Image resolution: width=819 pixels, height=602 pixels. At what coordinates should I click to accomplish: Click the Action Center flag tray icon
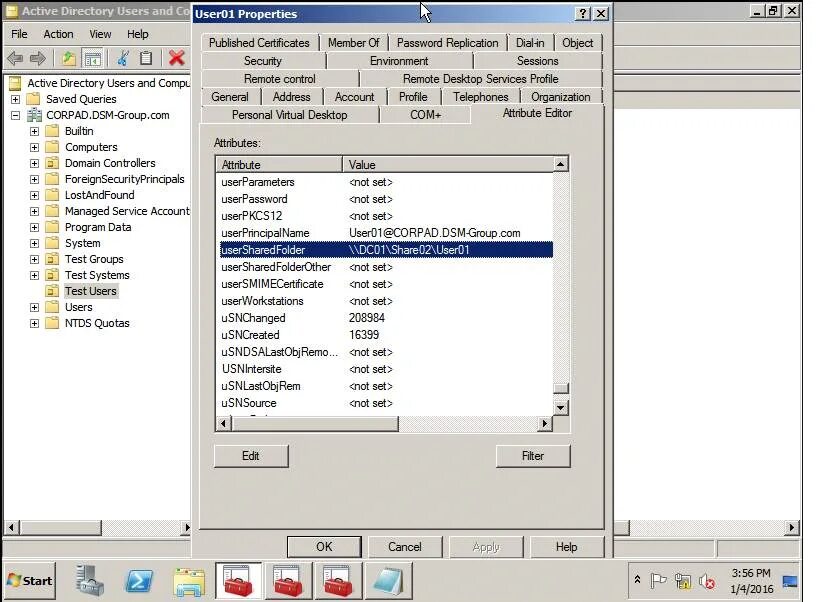(x=658, y=581)
